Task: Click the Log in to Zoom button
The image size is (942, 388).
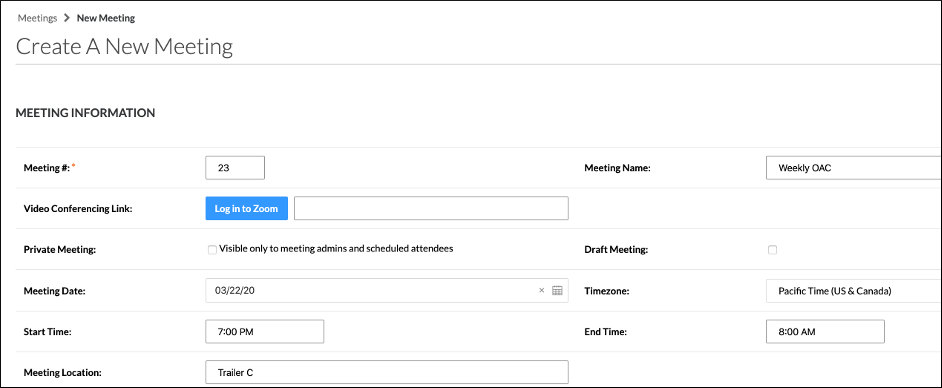Action: point(246,208)
